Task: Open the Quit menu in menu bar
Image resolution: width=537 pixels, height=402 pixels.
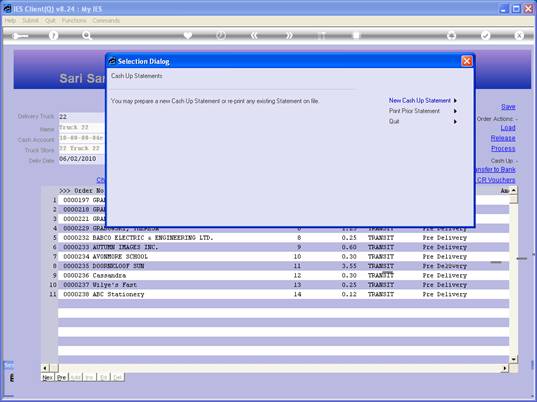Action: pos(50,21)
